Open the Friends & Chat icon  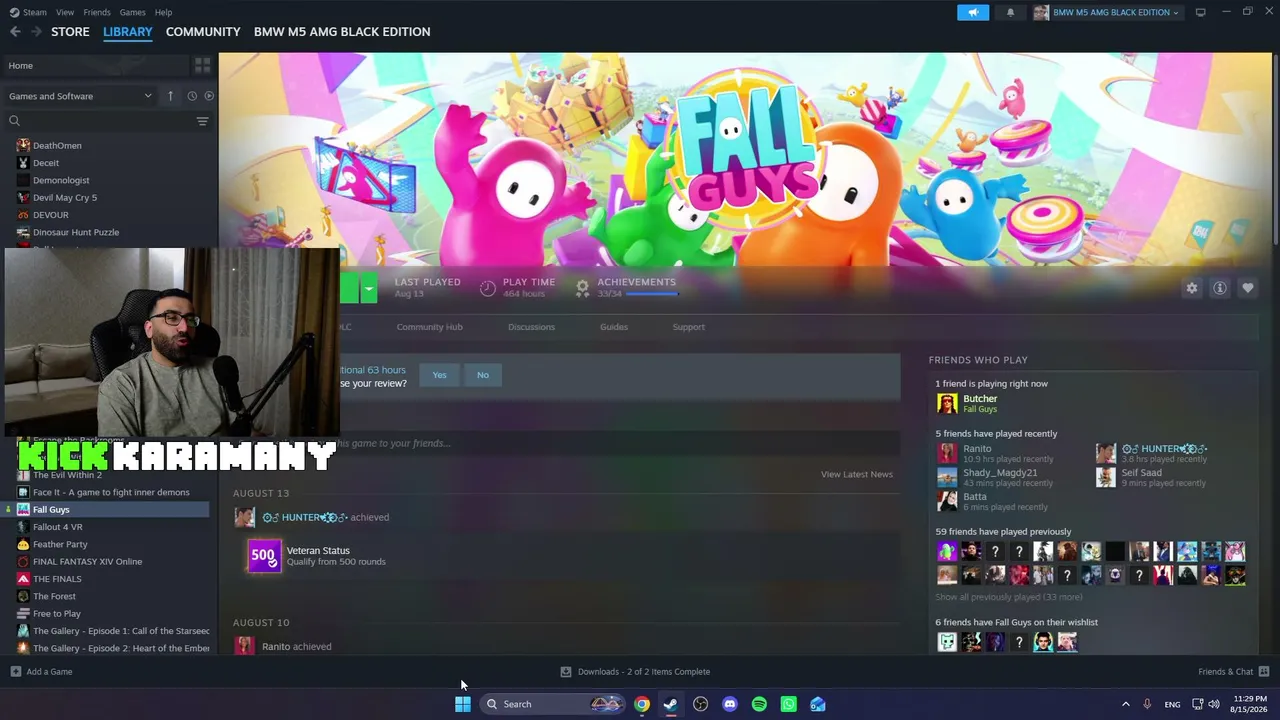pyautogui.click(x=1263, y=671)
